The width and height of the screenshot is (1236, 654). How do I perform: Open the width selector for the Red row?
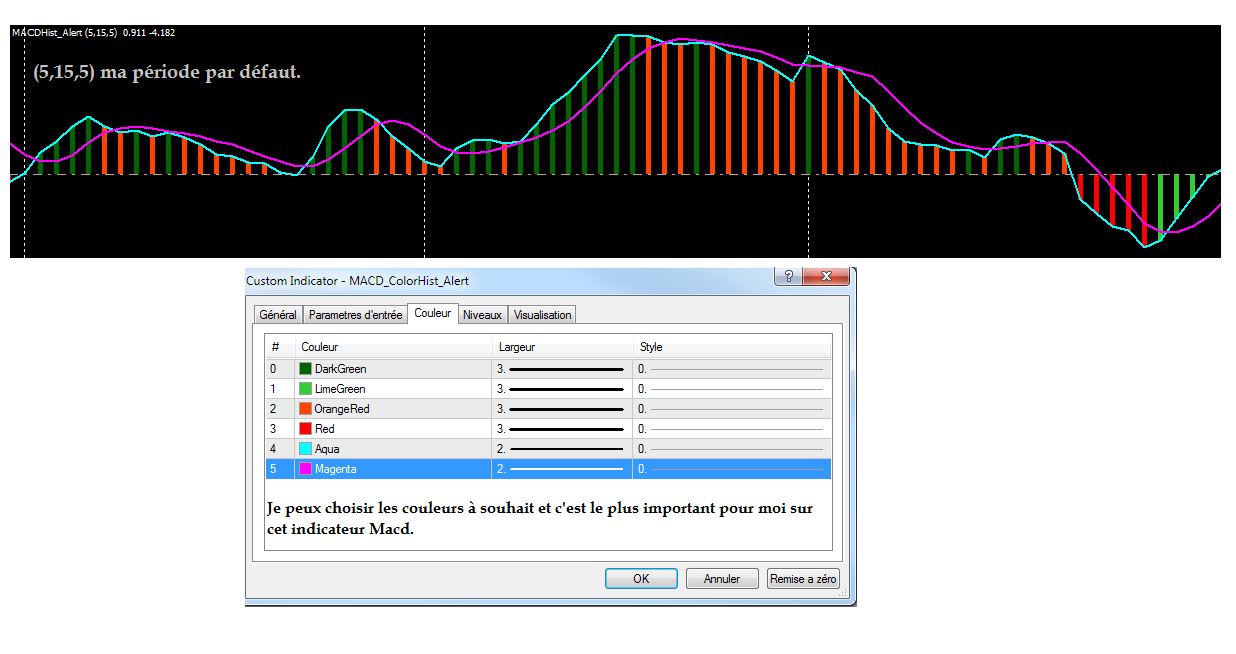coord(562,429)
